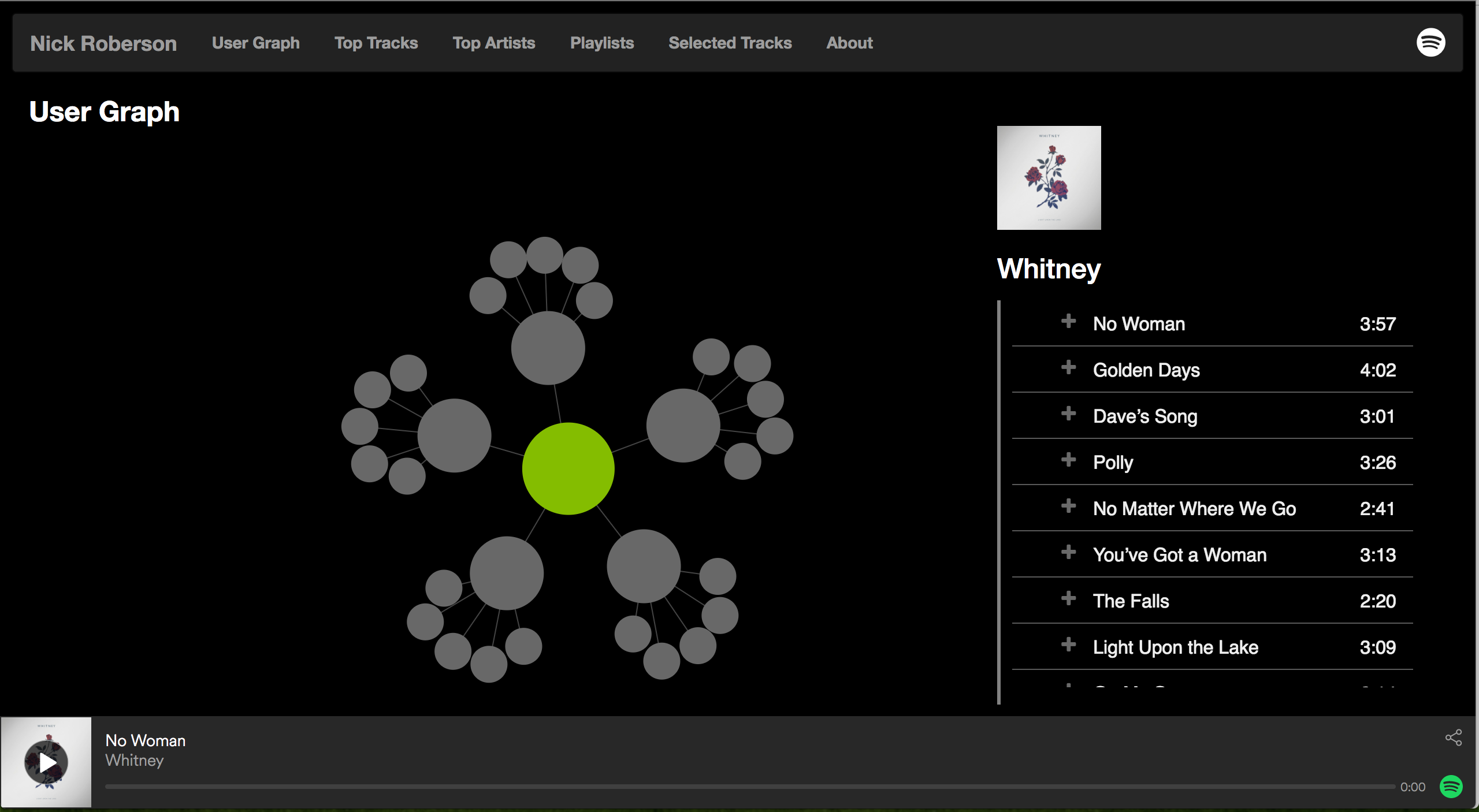Select the Golden Days track title
The height and width of the screenshot is (812, 1479).
pos(1146,370)
